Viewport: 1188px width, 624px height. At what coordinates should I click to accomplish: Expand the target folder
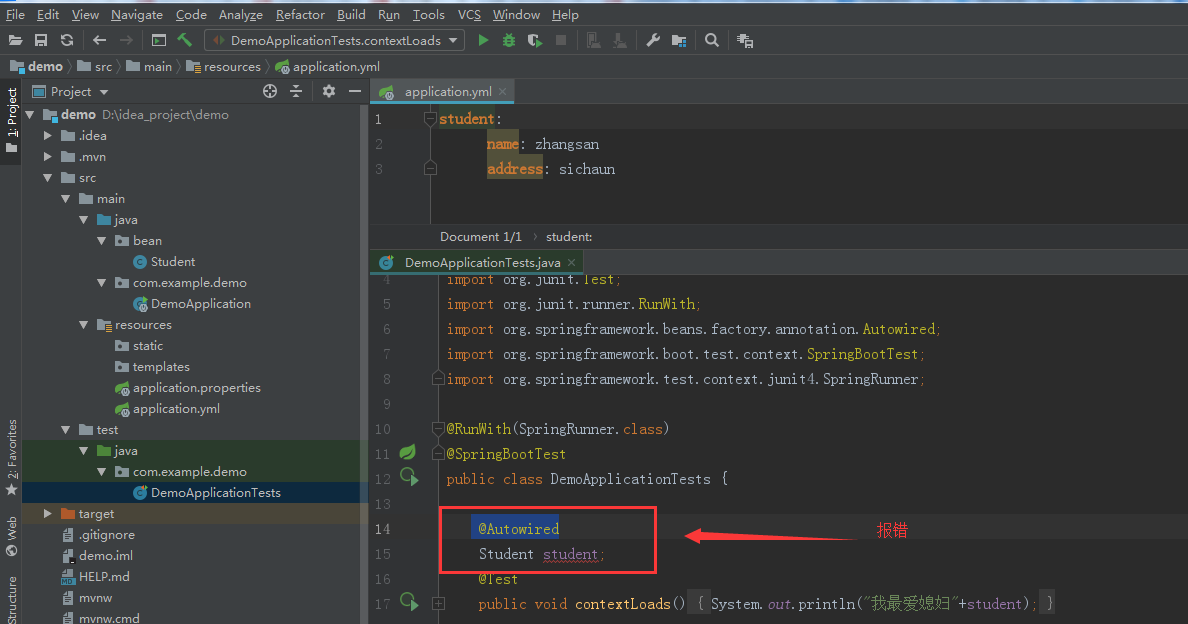coord(48,514)
